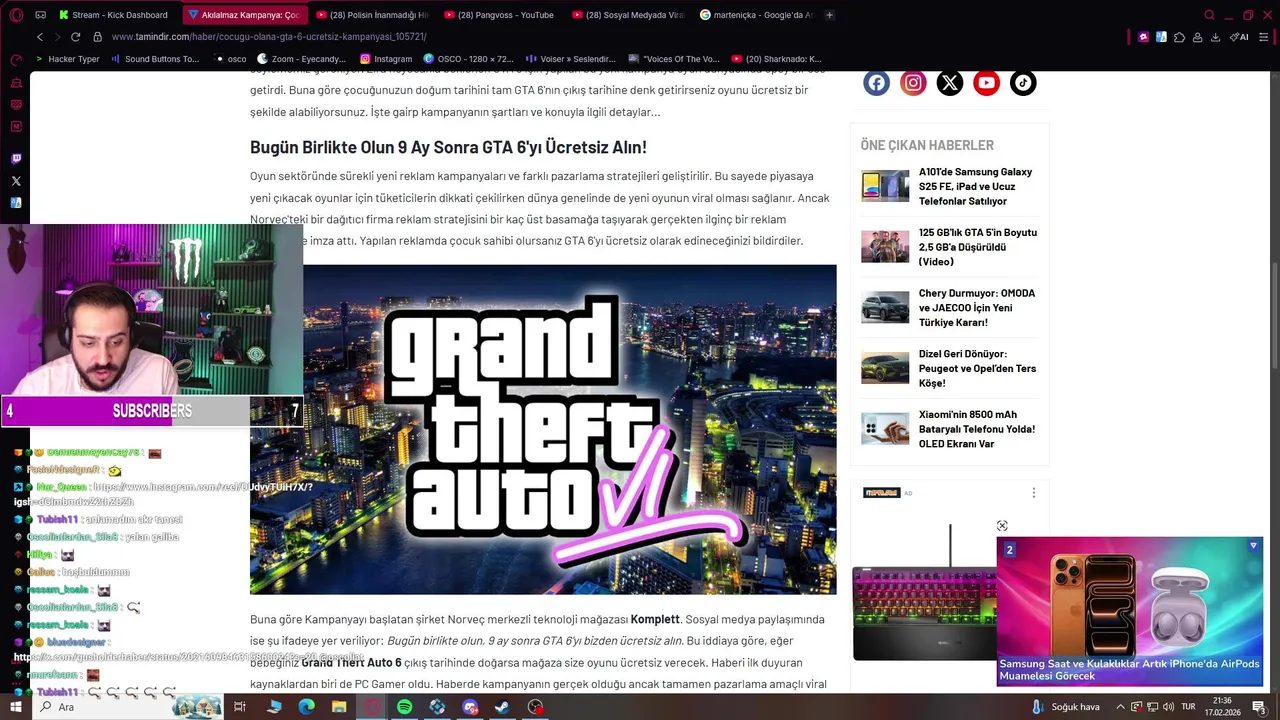1280x720 pixels.
Task: Open the extensions cube icon
Action: click(1179, 37)
